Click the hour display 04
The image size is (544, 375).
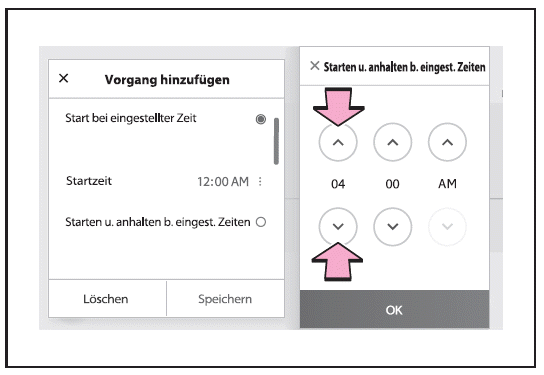pyautogui.click(x=338, y=184)
